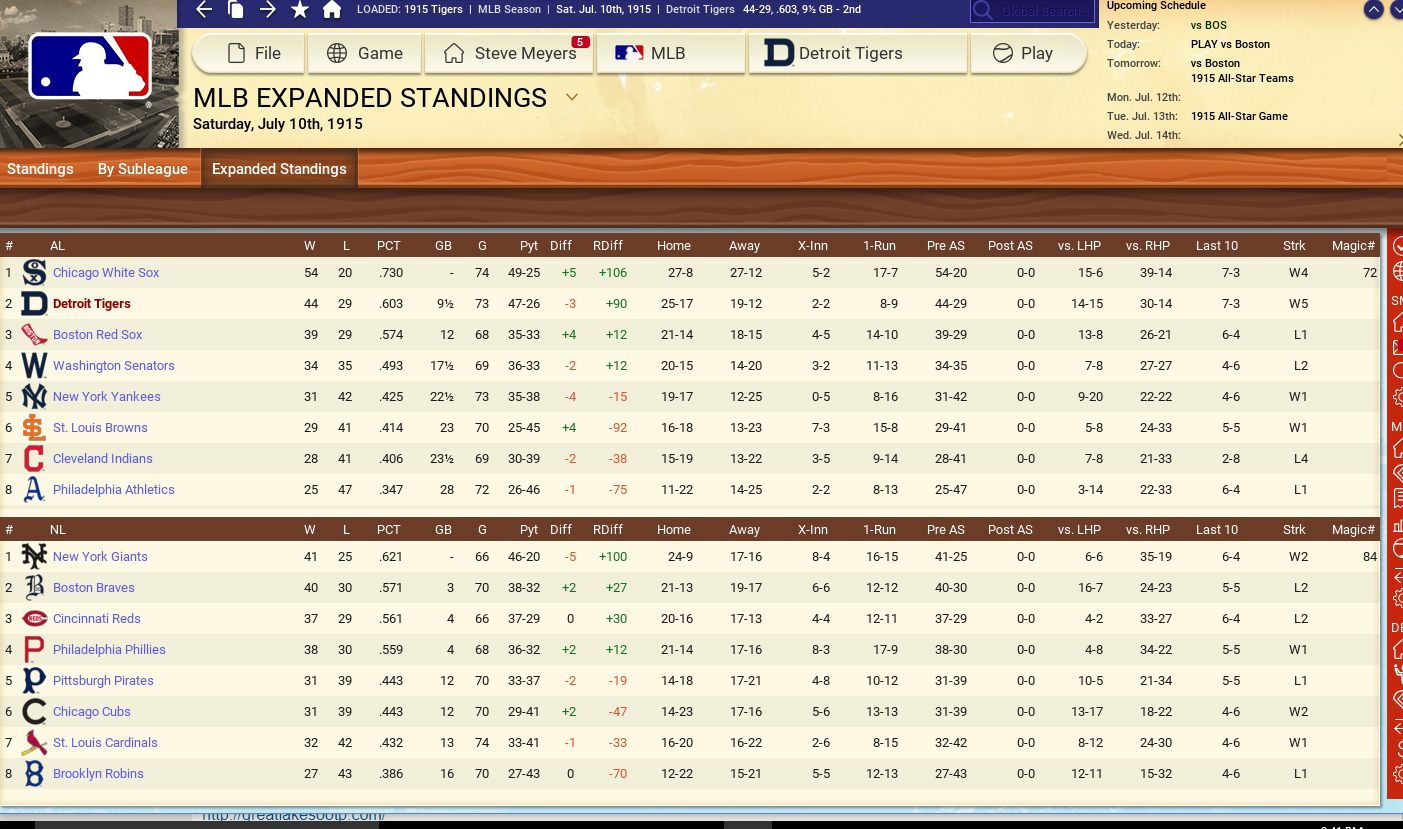Collapse the Upcoming Schedule panel with up chevron
Image resolution: width=1403 pixels, height=829 pixels.
coord(1373,10)
